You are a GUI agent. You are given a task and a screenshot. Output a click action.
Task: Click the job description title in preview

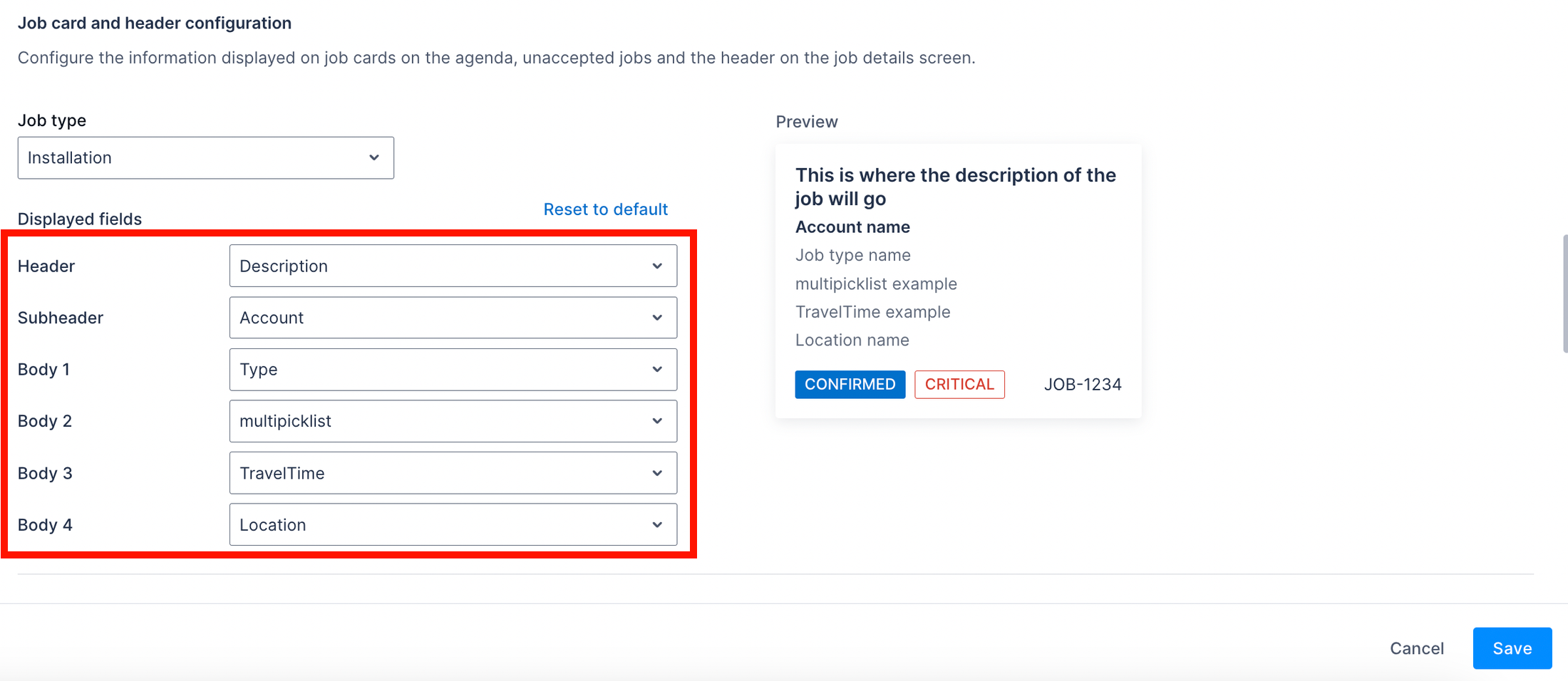[x=955, y=187]
